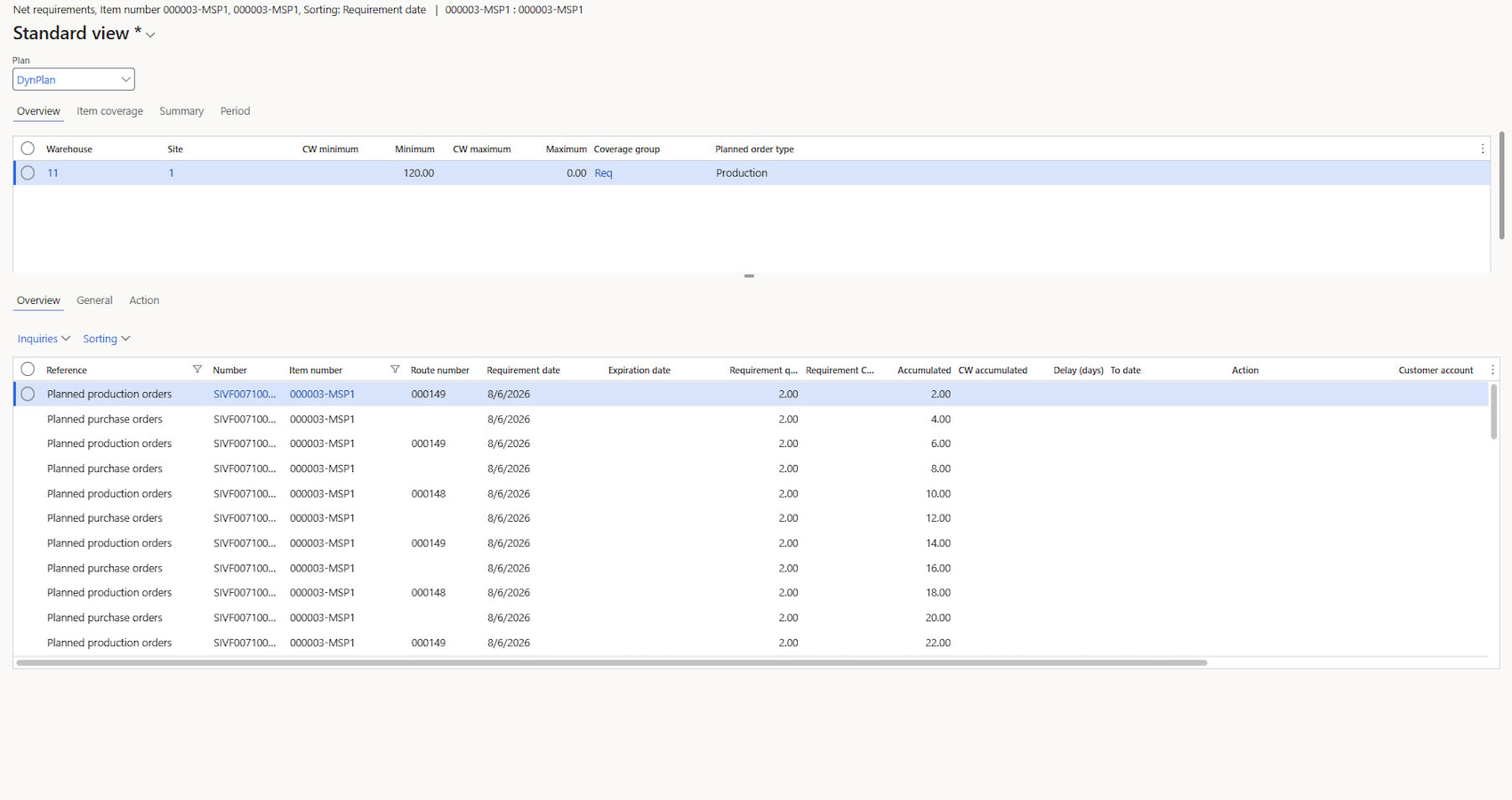Image resolution: width=1512 pixels, height=800 pixels.
Task: Open the Action tab in lower section
Action: pos(144,300)
